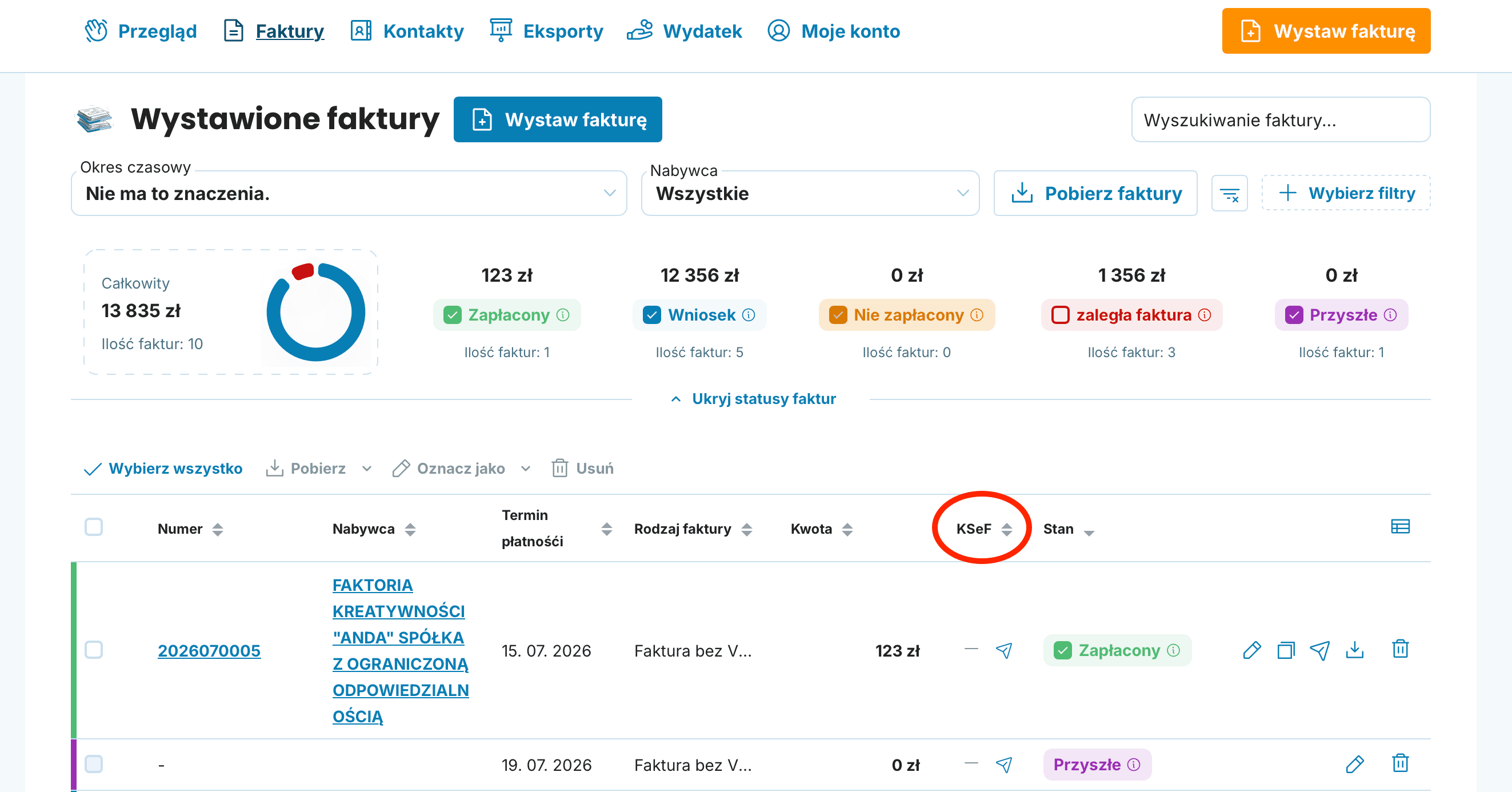Screen dimensions: 1512x792
Task: Open the Okres czasowy dropdown
Action: [x=349, y=193]
